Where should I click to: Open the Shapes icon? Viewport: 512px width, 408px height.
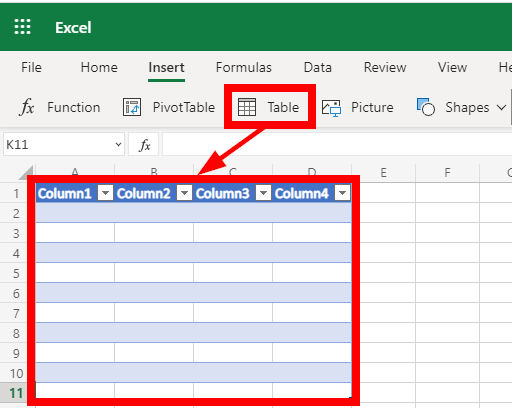click(x=426, y=107)
